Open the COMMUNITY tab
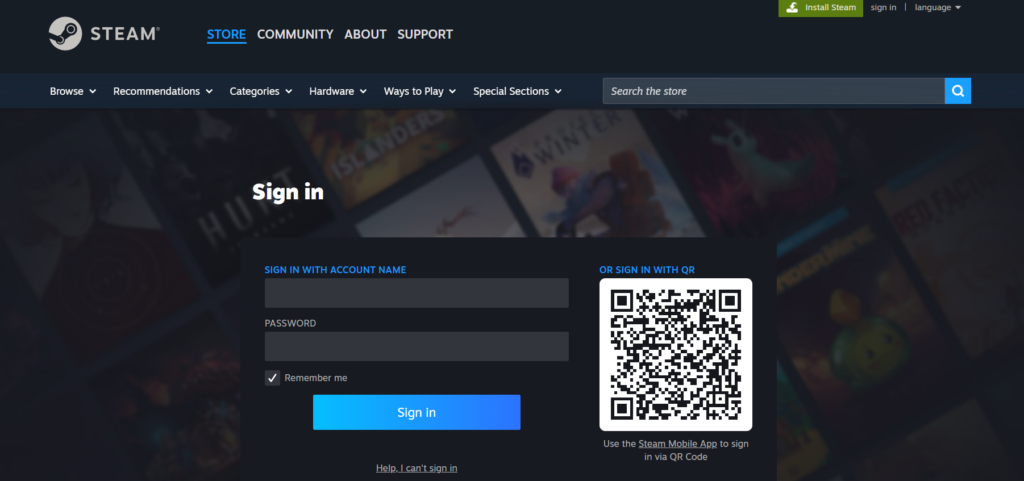This screenshot has width=1024, height=481. click(x=295, y=35)
